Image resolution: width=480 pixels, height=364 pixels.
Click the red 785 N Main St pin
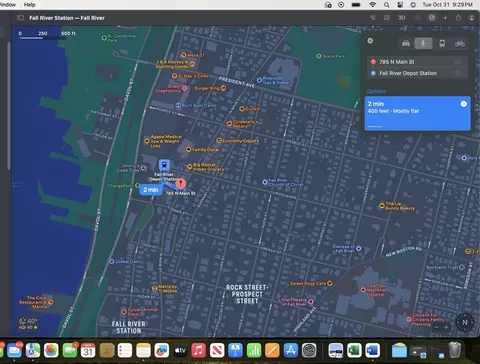[180, 183]
